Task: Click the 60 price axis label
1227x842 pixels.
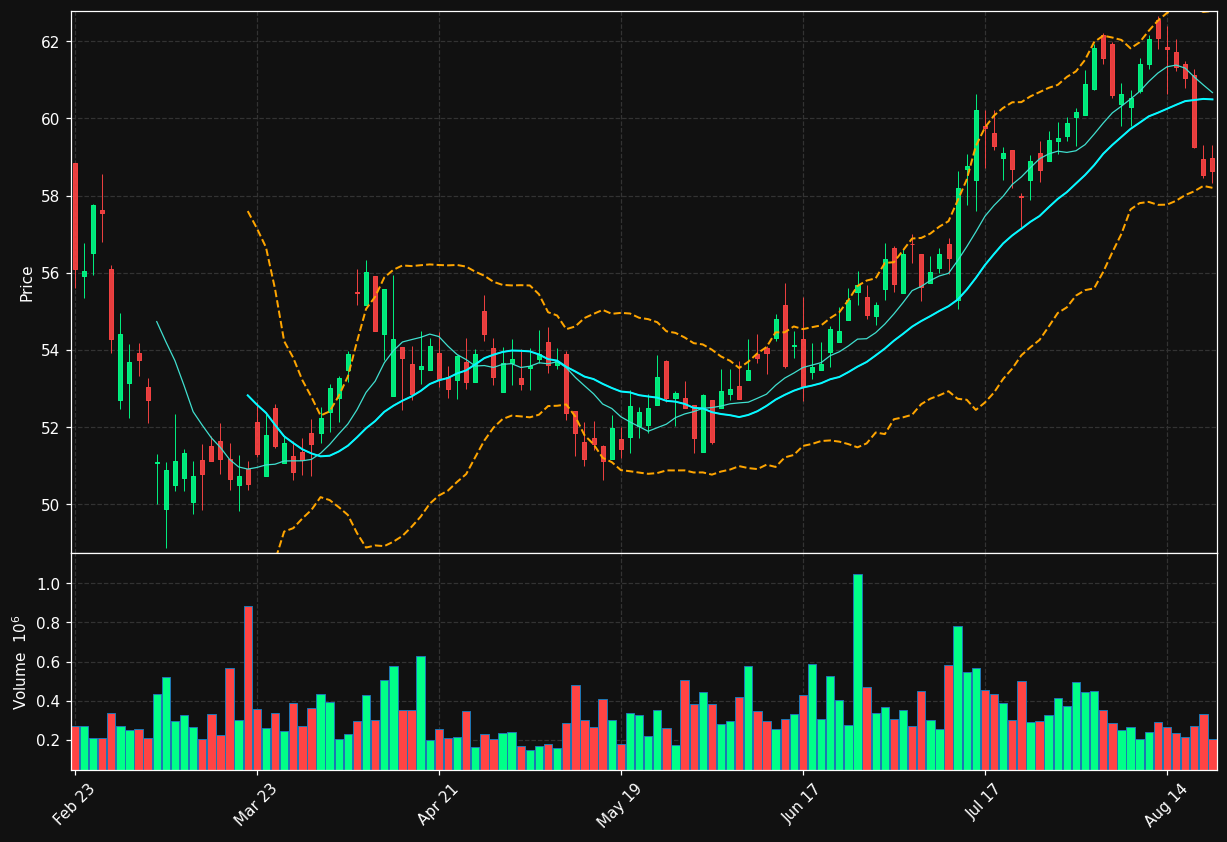Action: [x=51, y=119]
